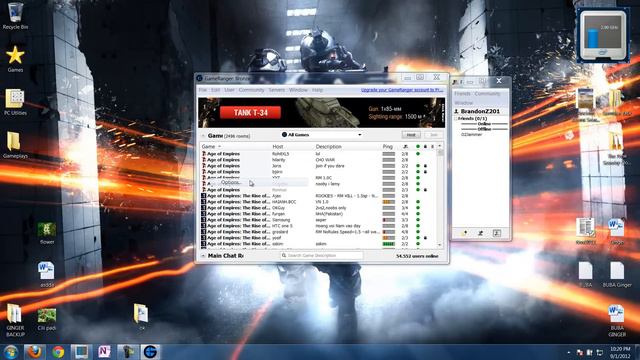Open the Recycle Bin desktop icon
Image resolution: width=640 pixels, height=360 pixels.
15,16
